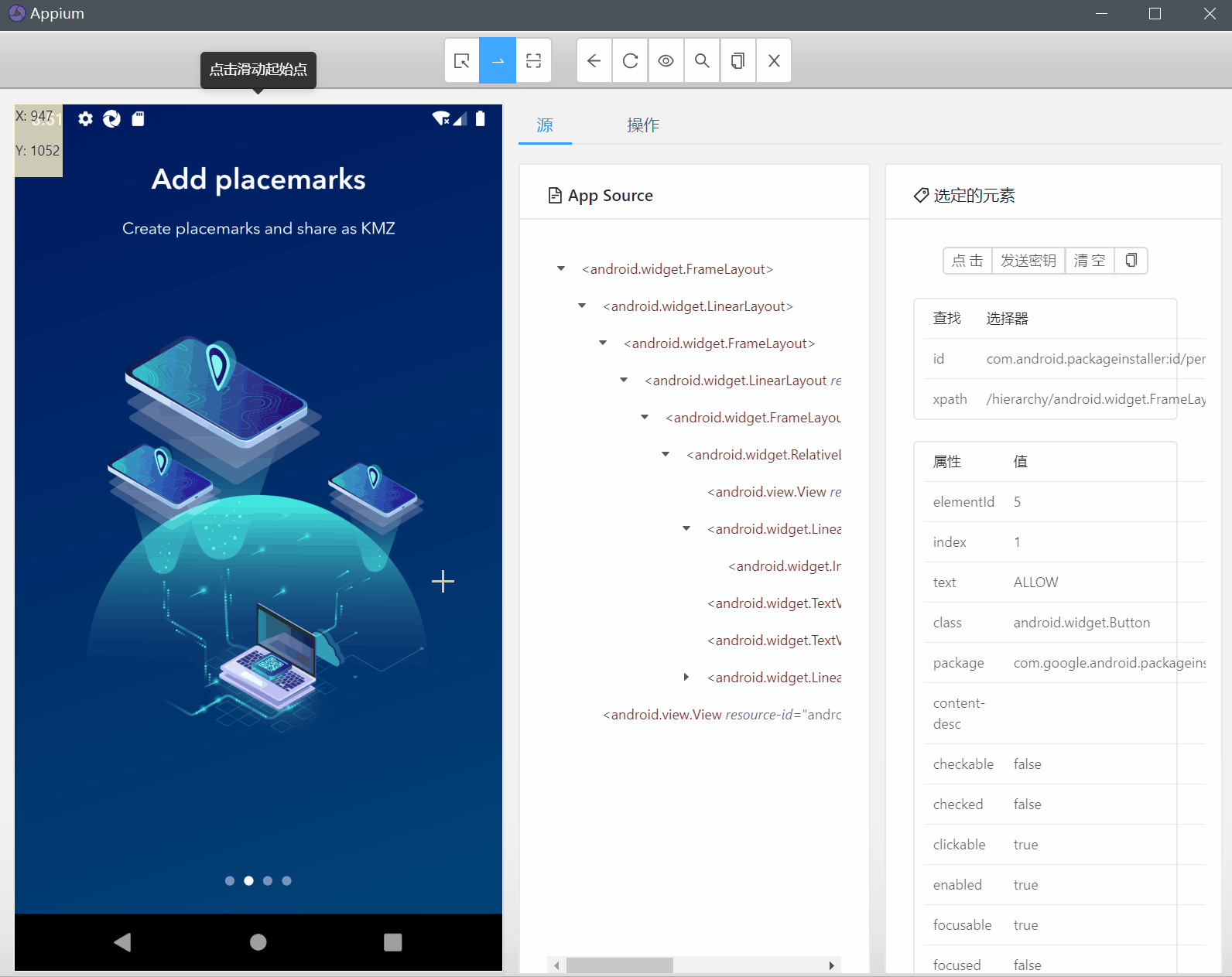Start recording with the eye icon
Image resolution: width=1232 pixels, height=977 pixels.
(x=666, y=60)
